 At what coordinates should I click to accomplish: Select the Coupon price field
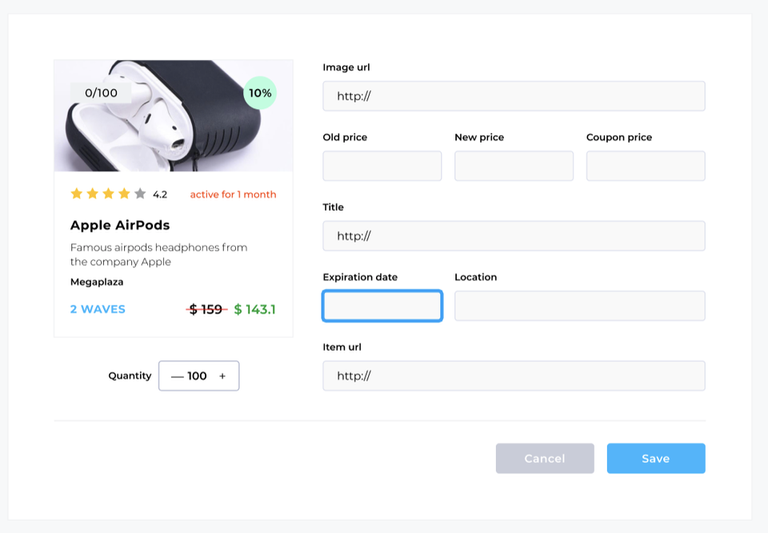[x=645, y=166]
